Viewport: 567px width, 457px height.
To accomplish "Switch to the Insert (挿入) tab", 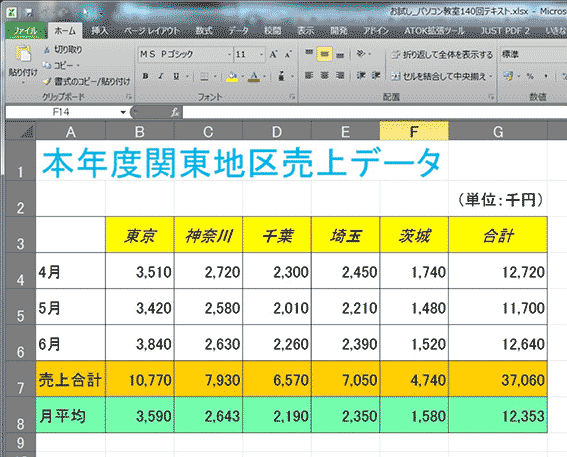I will (99, 31).
